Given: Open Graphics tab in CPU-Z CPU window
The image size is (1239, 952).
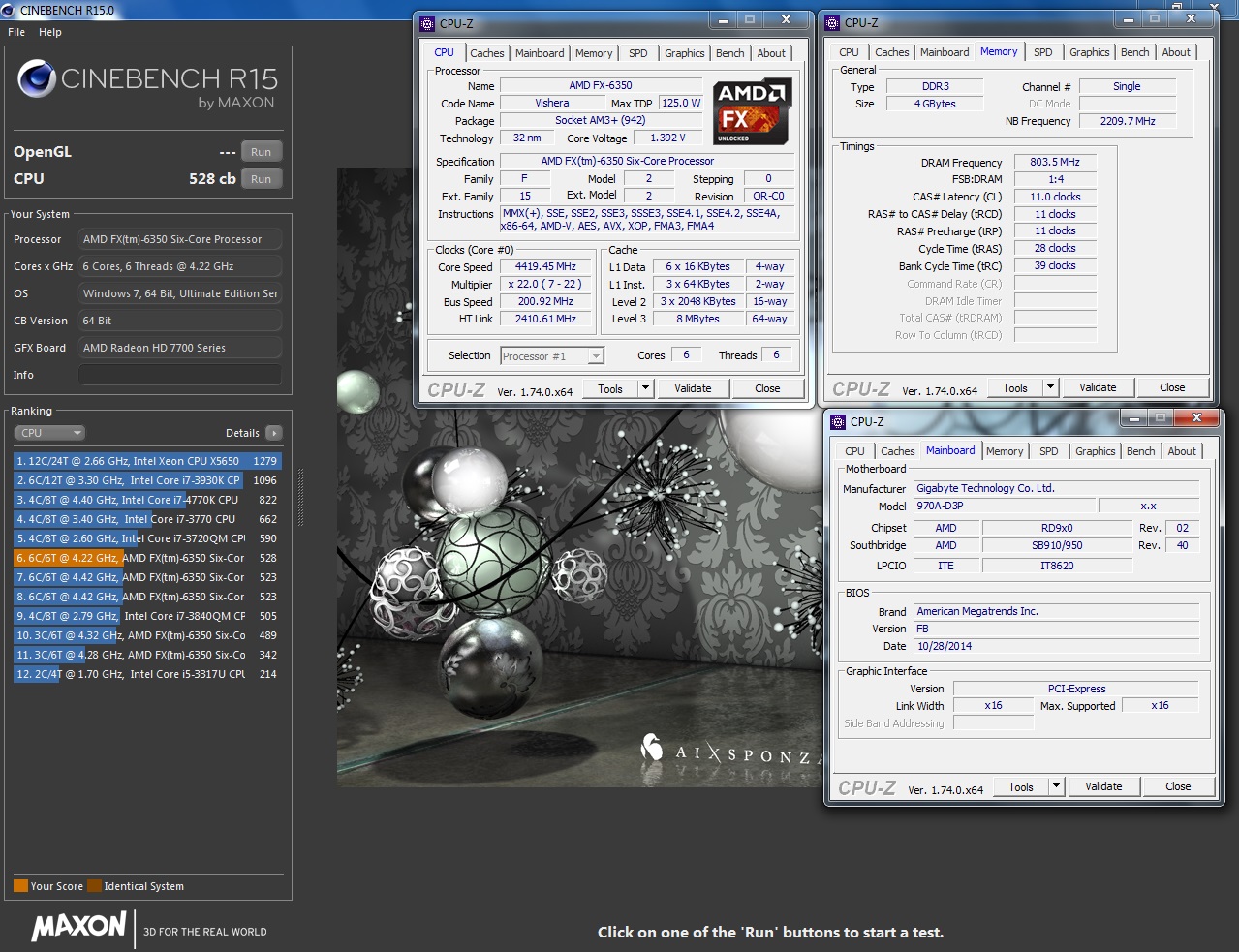Looking at the screenshot, I should click(x=685, y=53).
